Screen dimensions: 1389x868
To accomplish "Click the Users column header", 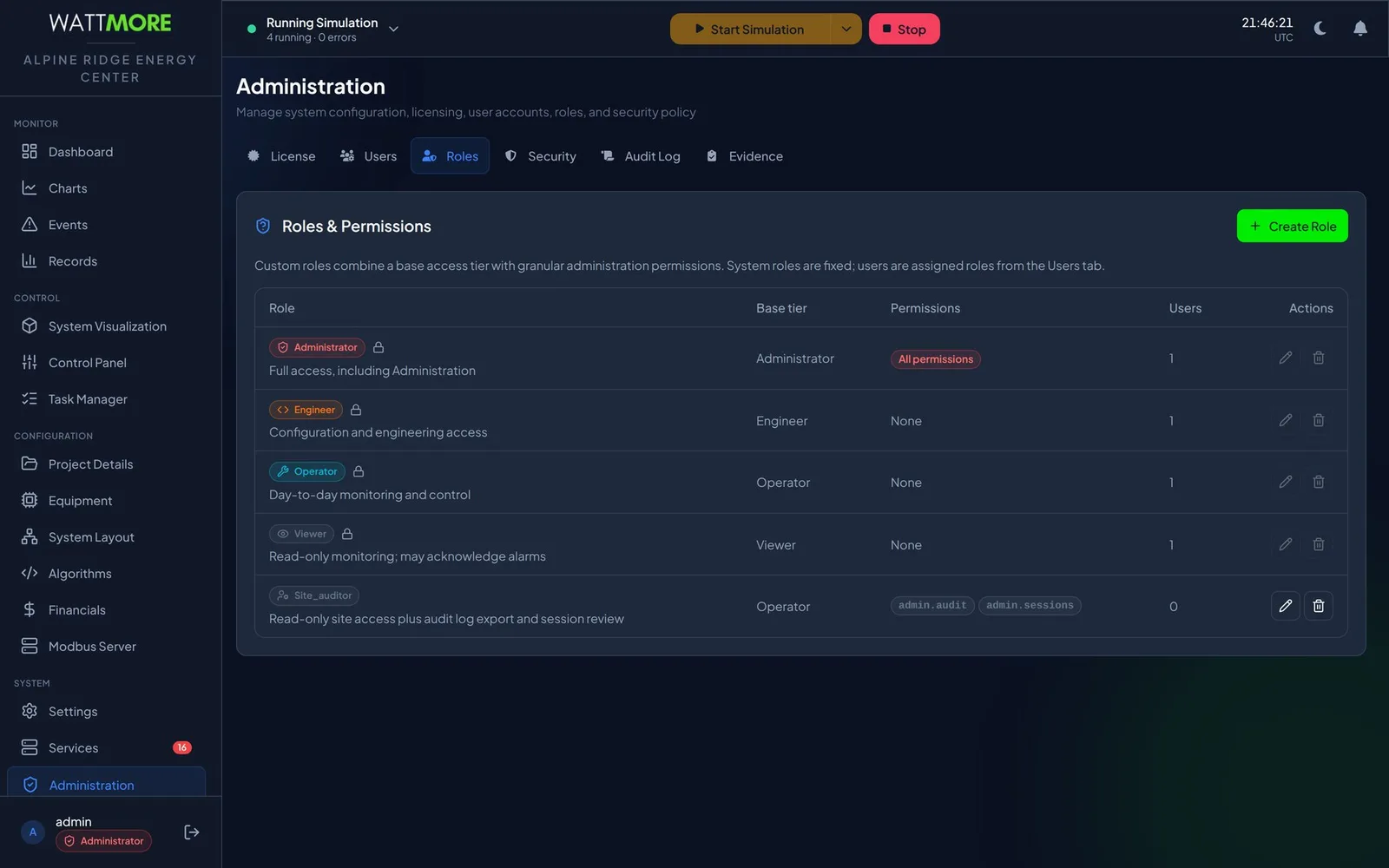I will coord(1185,308).
